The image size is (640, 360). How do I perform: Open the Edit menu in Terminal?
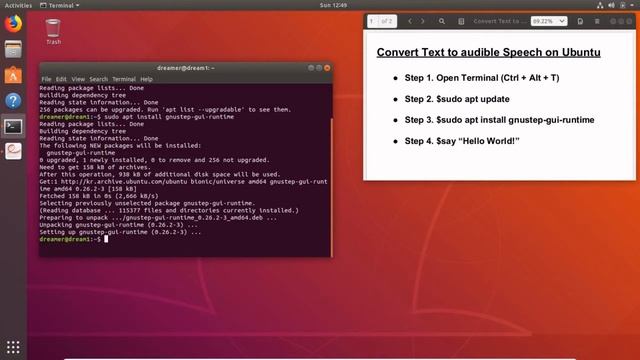(61, 79)
